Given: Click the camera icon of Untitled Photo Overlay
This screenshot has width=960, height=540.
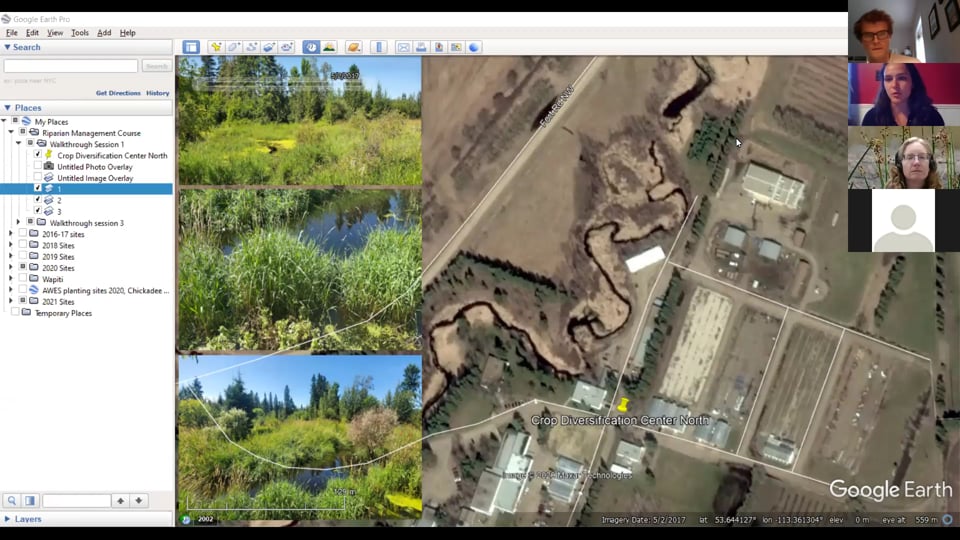Looking at the screenshot, I should (49, 167).
